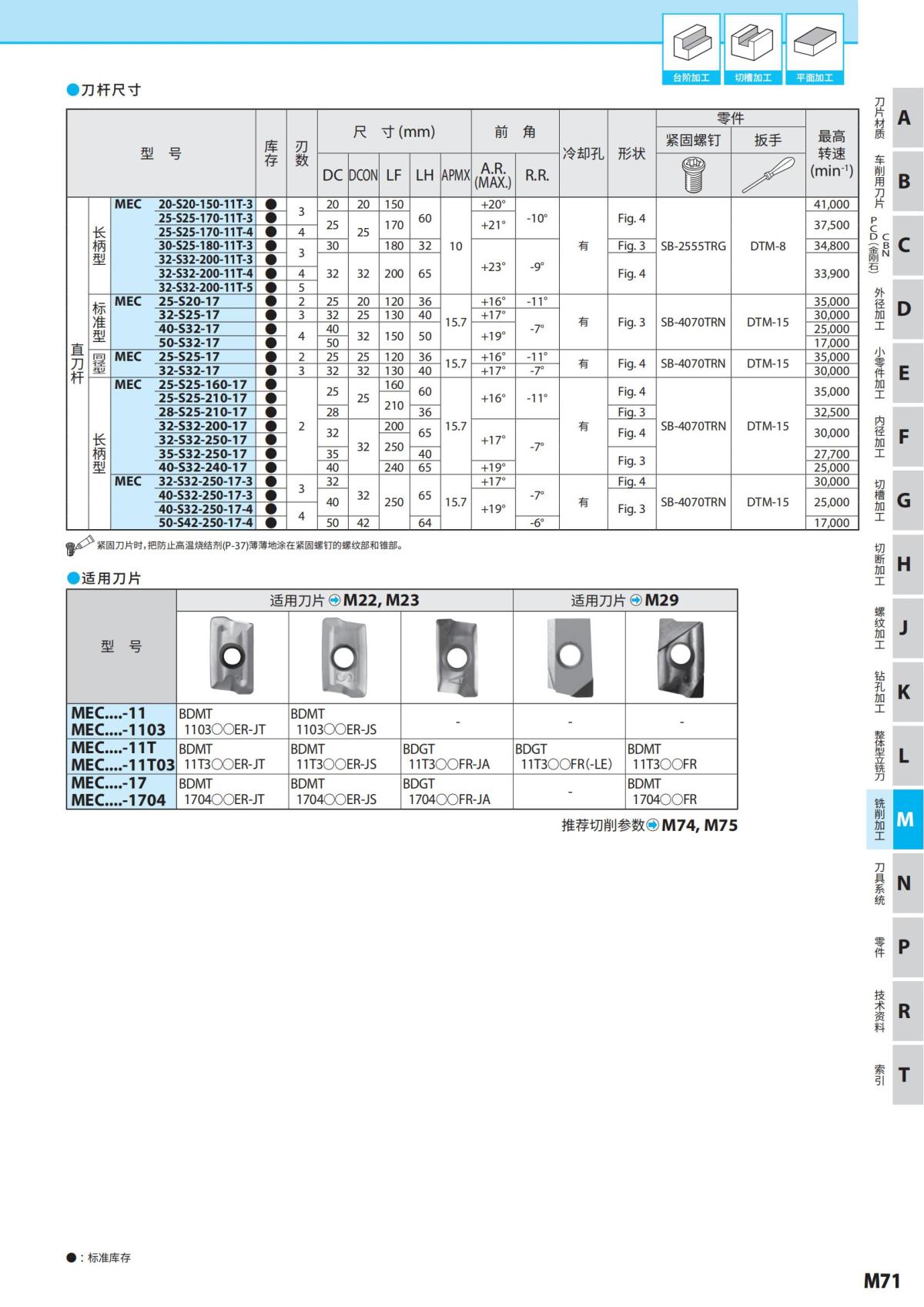Click model 25-S20-17

[x=189, y=301]
